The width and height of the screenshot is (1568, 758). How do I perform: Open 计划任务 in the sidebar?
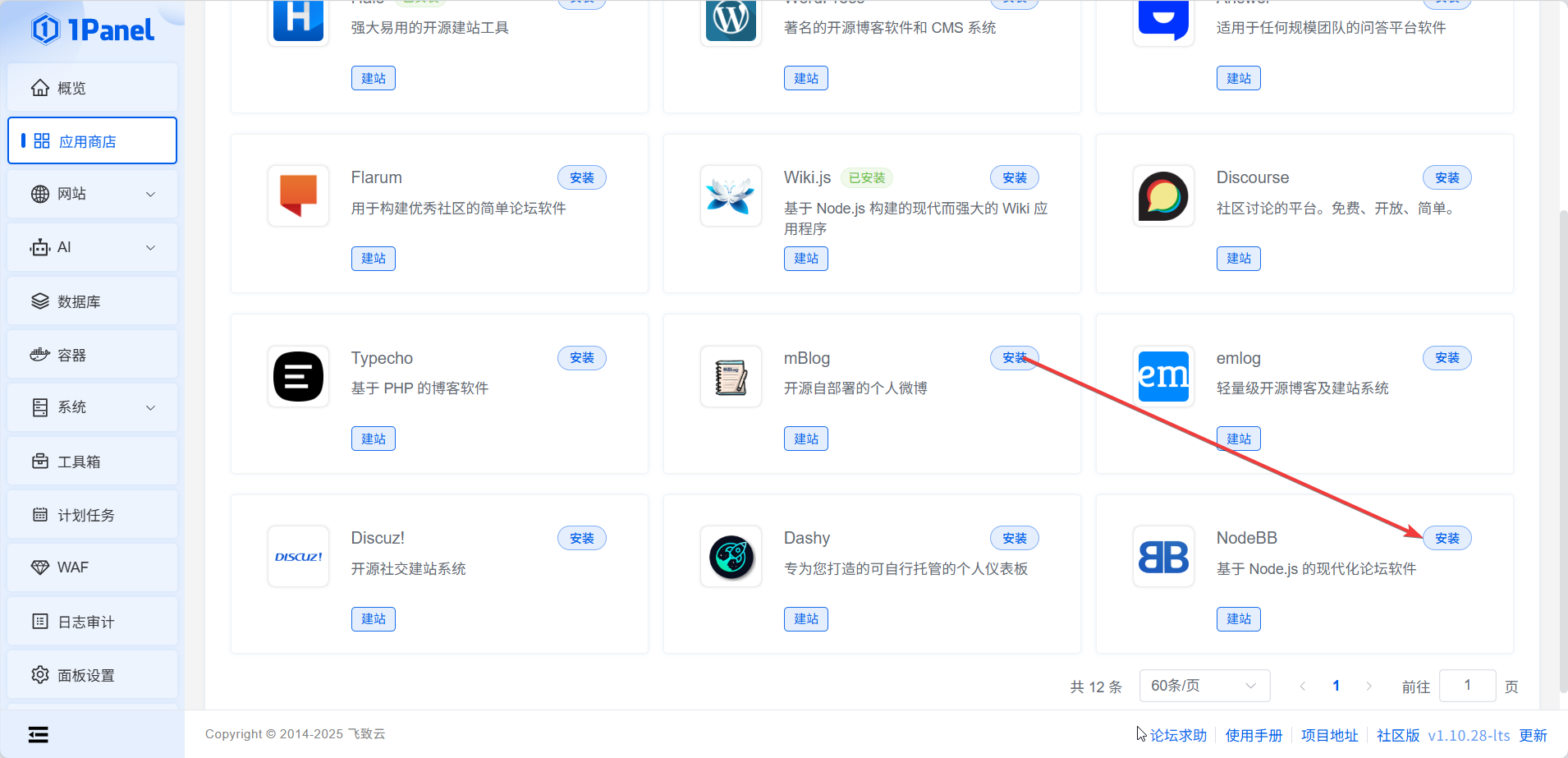(92, 515)
